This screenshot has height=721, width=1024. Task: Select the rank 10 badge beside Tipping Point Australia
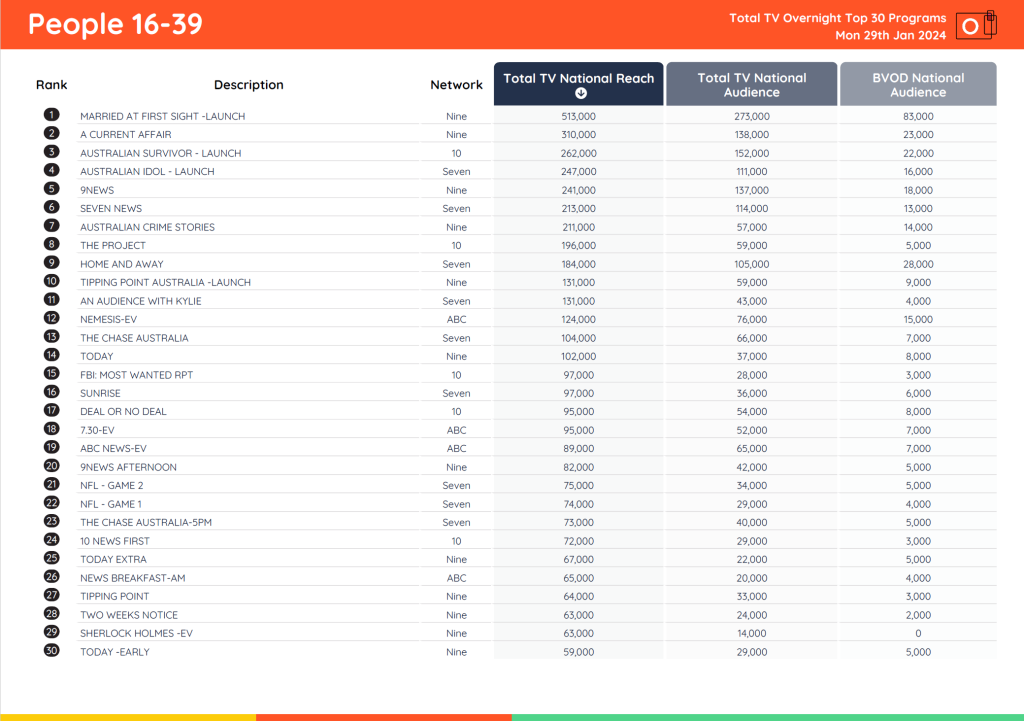click(x=51, y=282)
